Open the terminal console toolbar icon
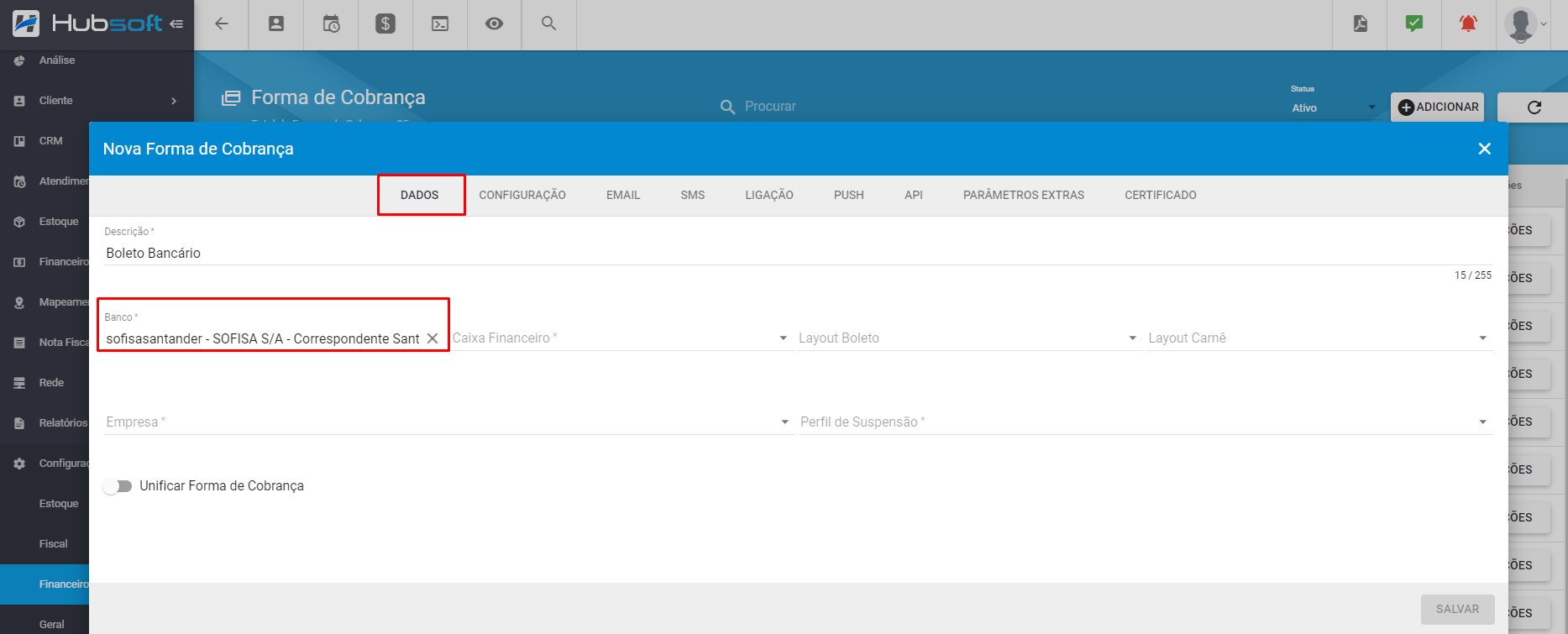 pyautogui.click(x=440, y=24)
